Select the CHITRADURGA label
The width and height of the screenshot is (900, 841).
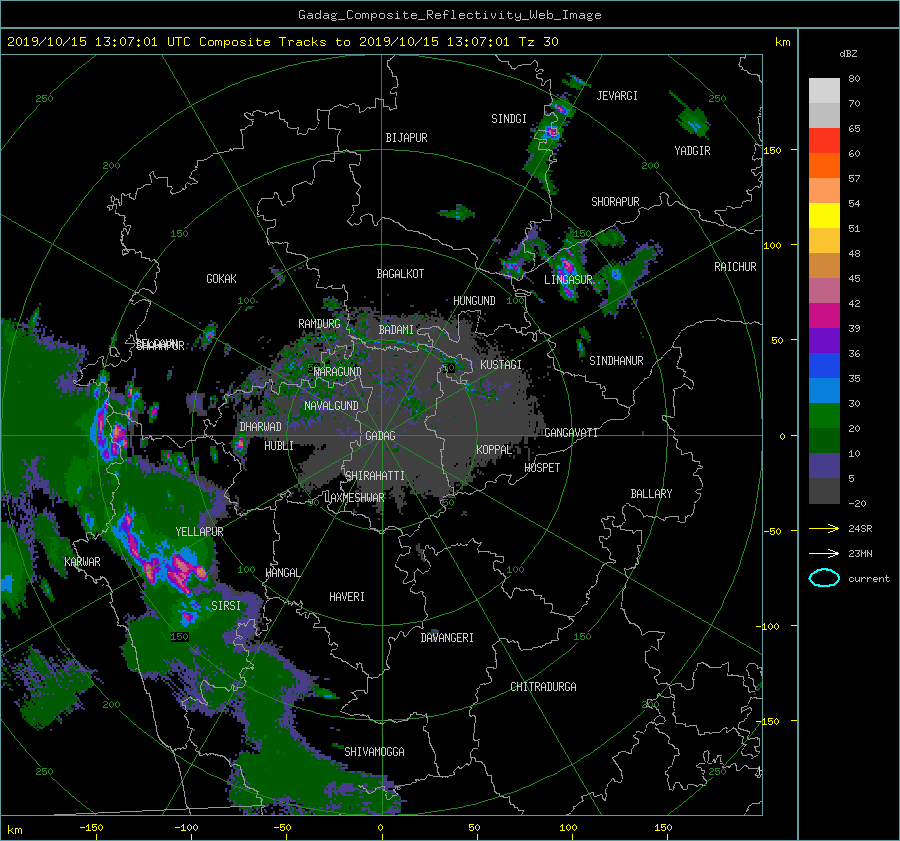pyautogui.click(x=544, y=687)
